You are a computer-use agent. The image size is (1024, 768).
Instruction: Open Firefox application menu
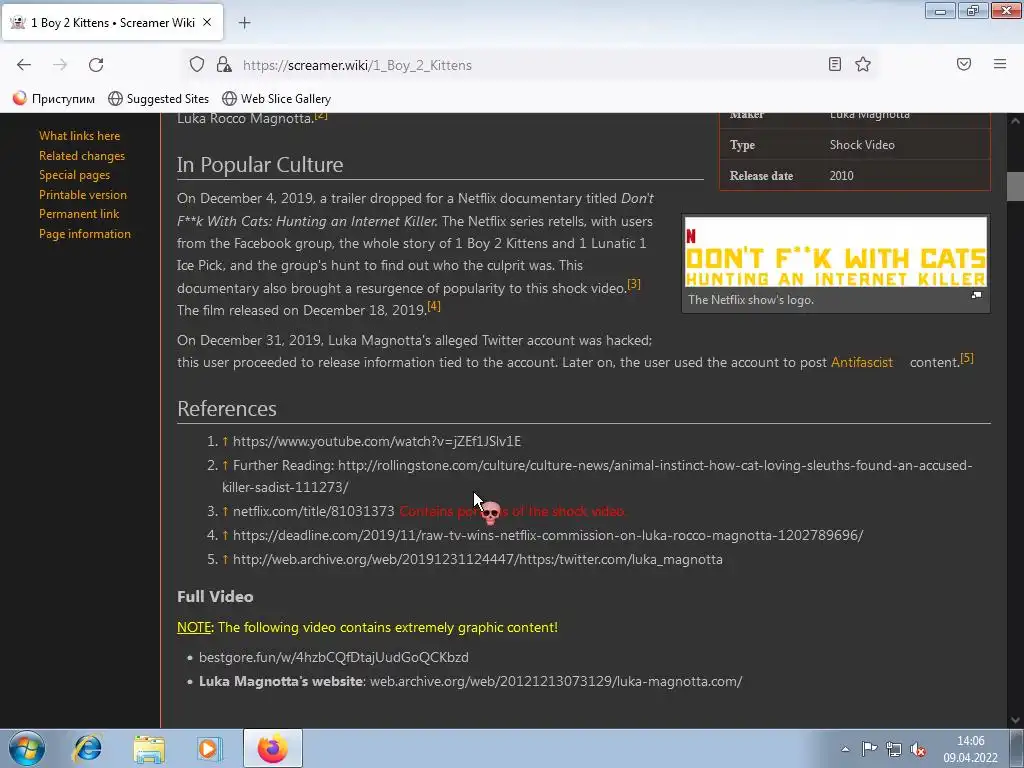point(1000,64)
